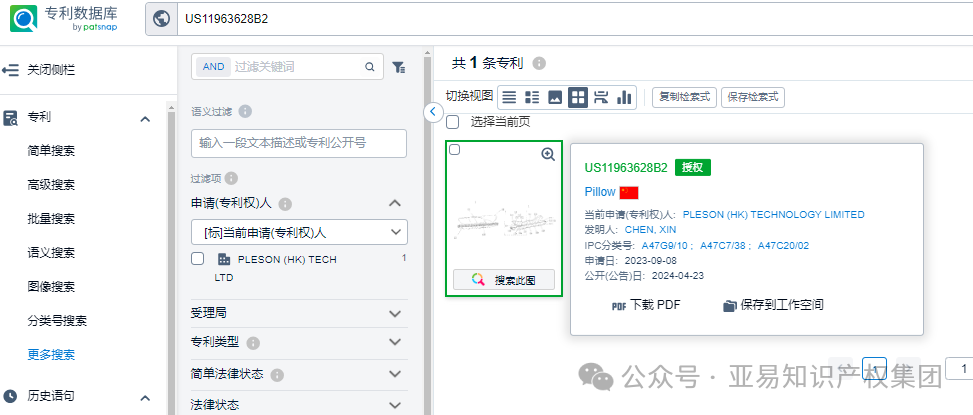
Task: Click the filter items info icon
Action: [231, 179]
